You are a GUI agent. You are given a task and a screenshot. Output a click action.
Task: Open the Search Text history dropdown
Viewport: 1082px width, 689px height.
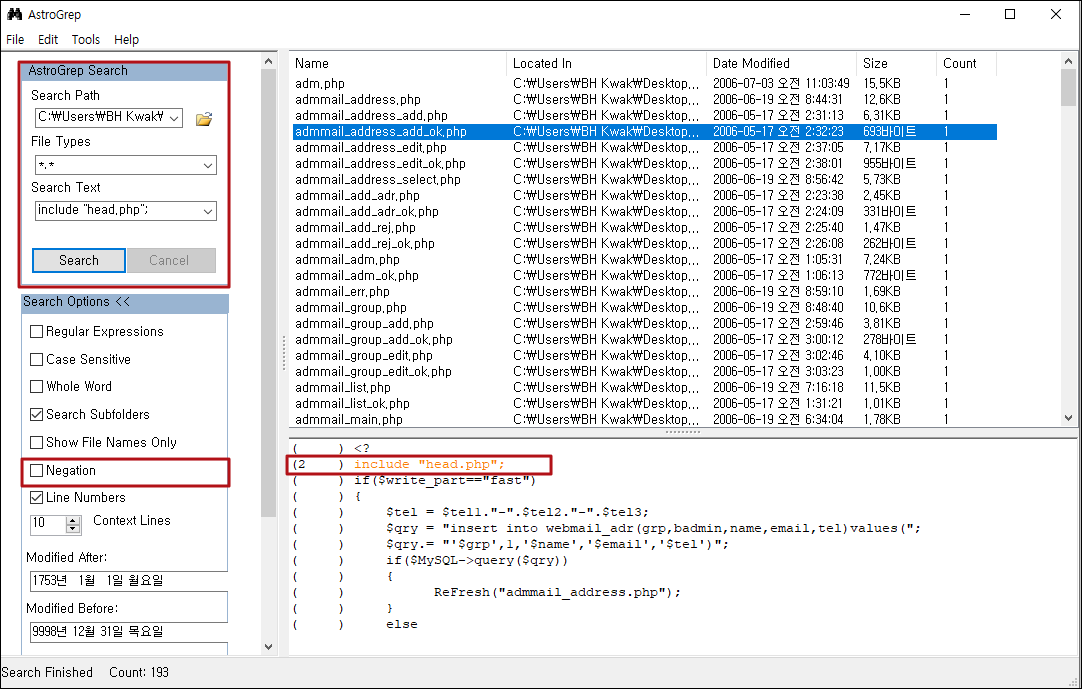tap(208, 211)
